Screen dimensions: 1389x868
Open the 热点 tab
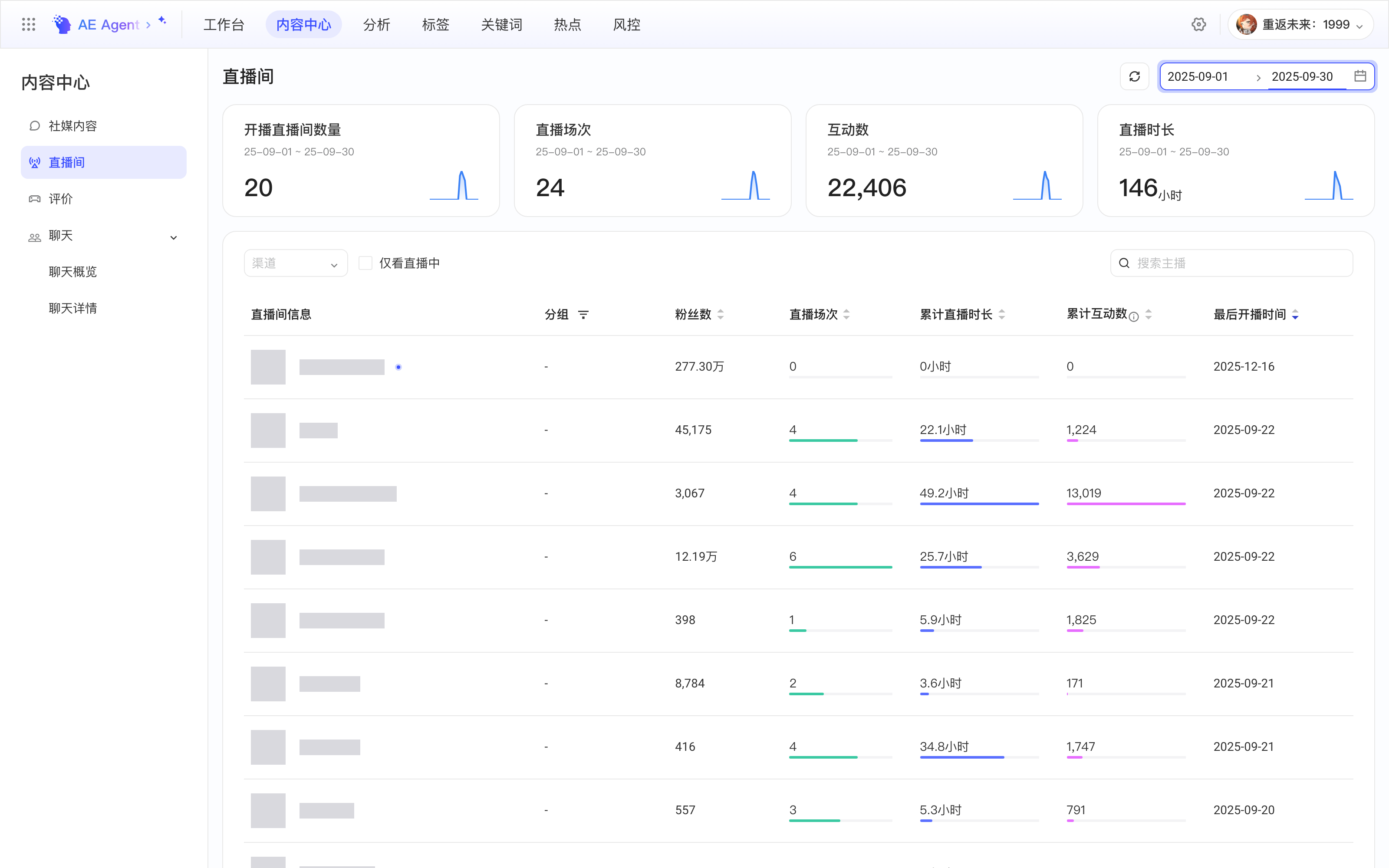pos(567,24)
